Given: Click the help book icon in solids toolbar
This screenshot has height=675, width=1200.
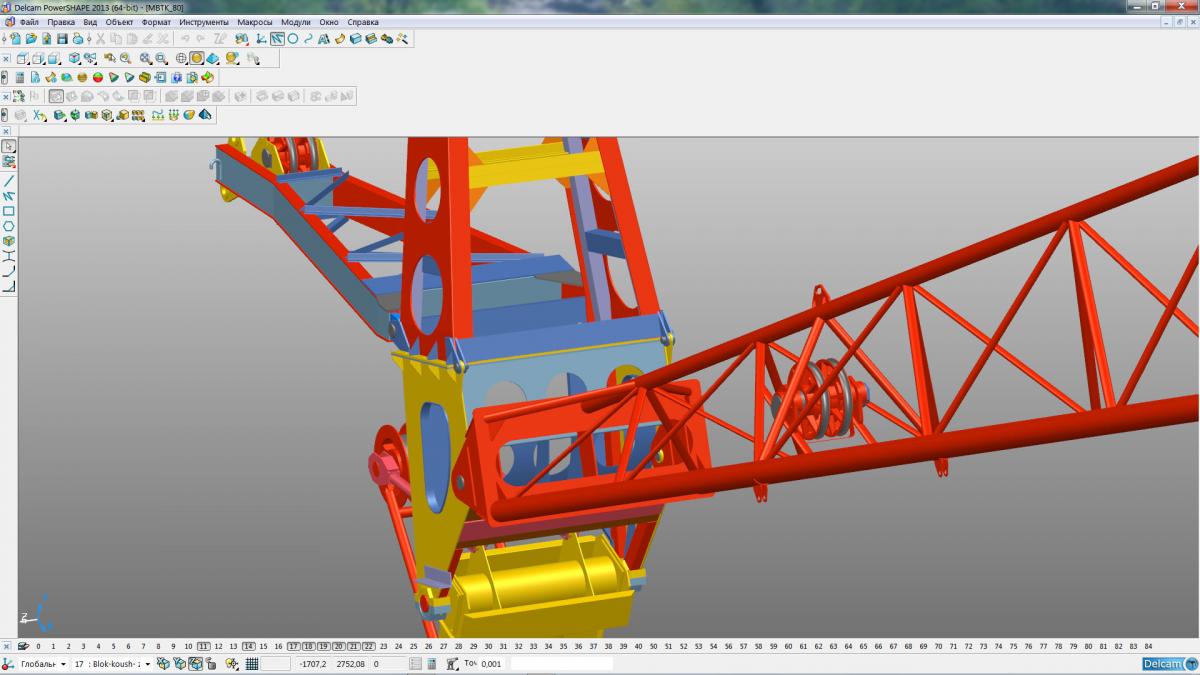Looking at the screenshot, I should click(176, 77).
